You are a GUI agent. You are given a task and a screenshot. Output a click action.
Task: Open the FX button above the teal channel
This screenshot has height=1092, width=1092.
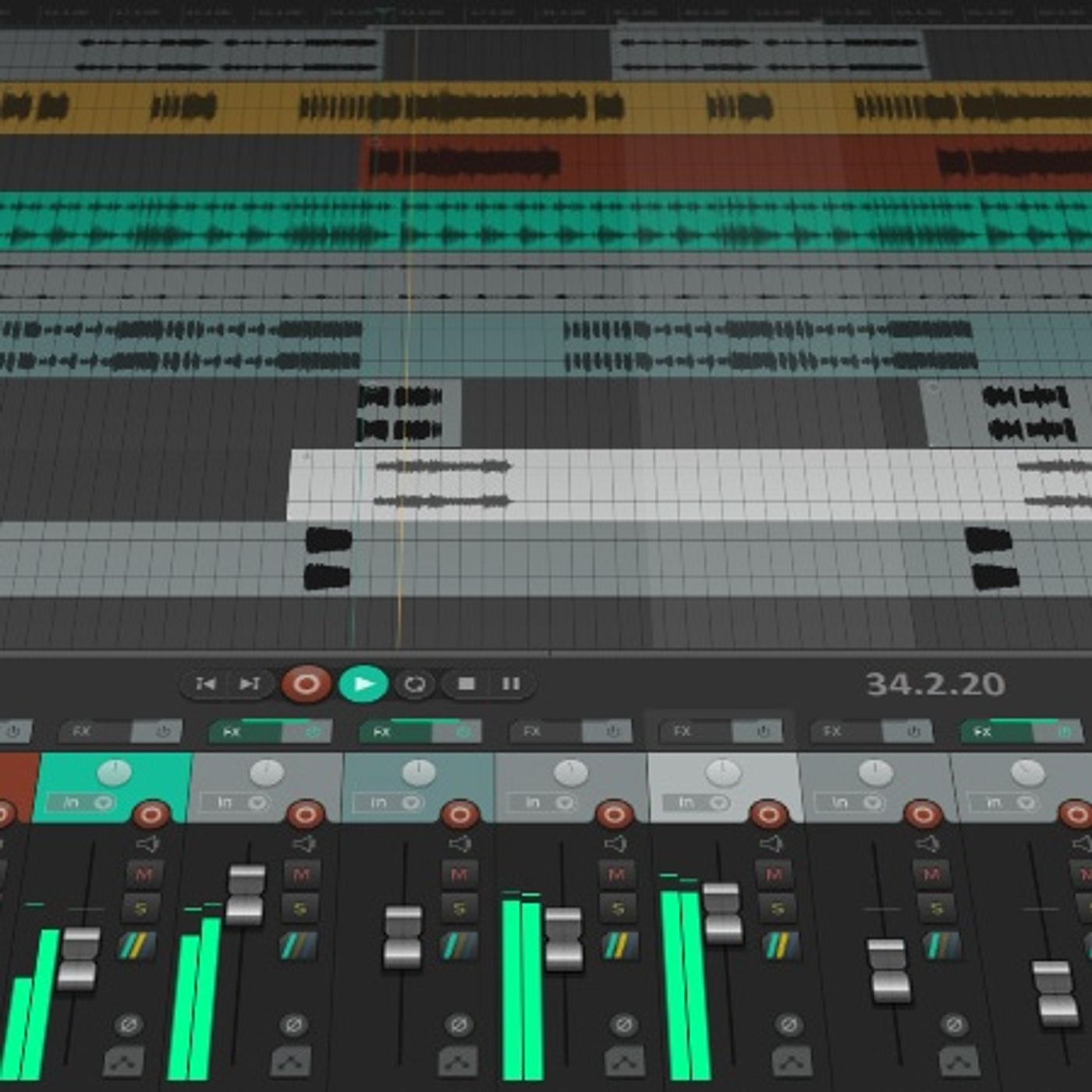pos(83,732)
